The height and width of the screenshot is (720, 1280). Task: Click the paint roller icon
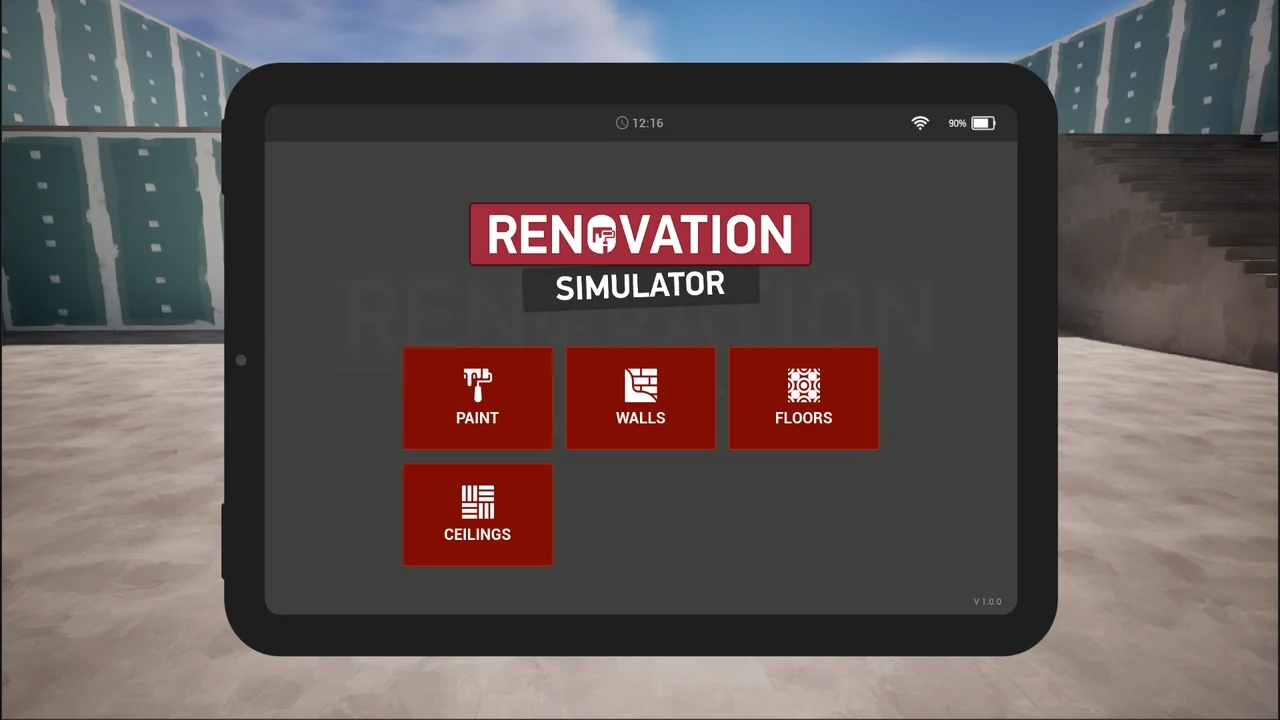(478, 385)
